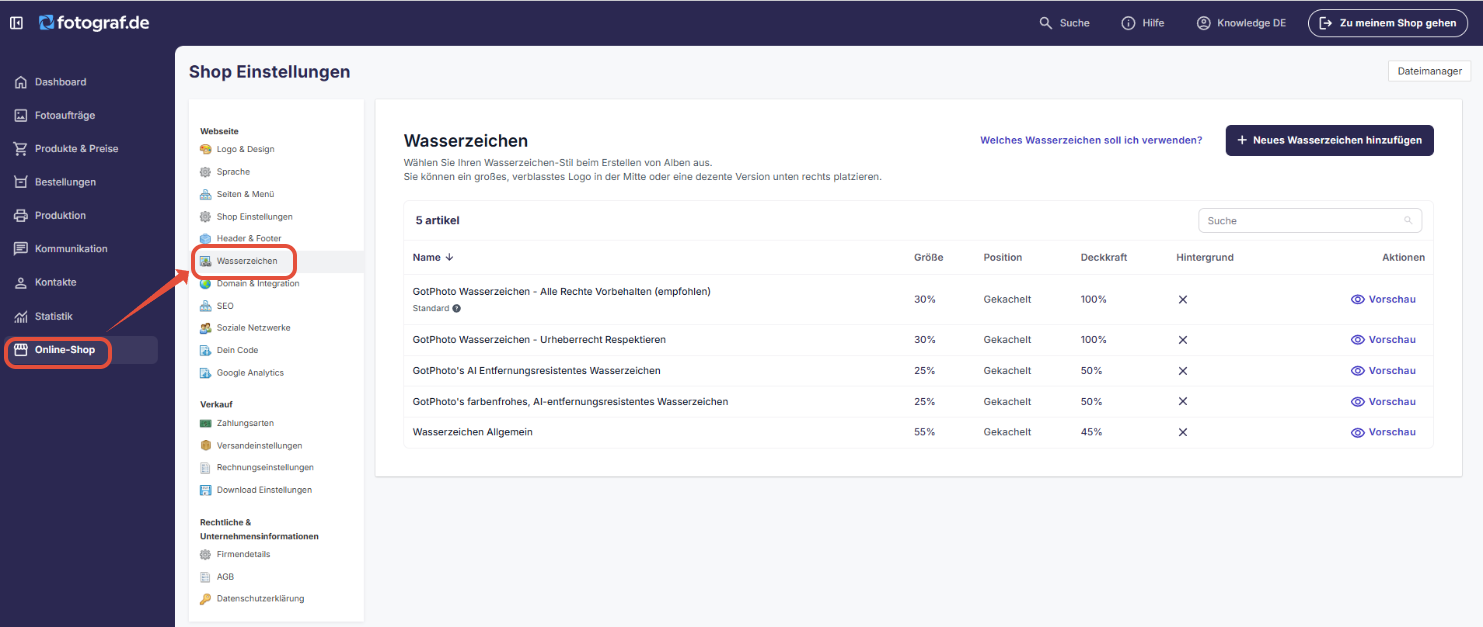Preview the farbenfrohes AI-resistant watermark

tap(1383, 402)
